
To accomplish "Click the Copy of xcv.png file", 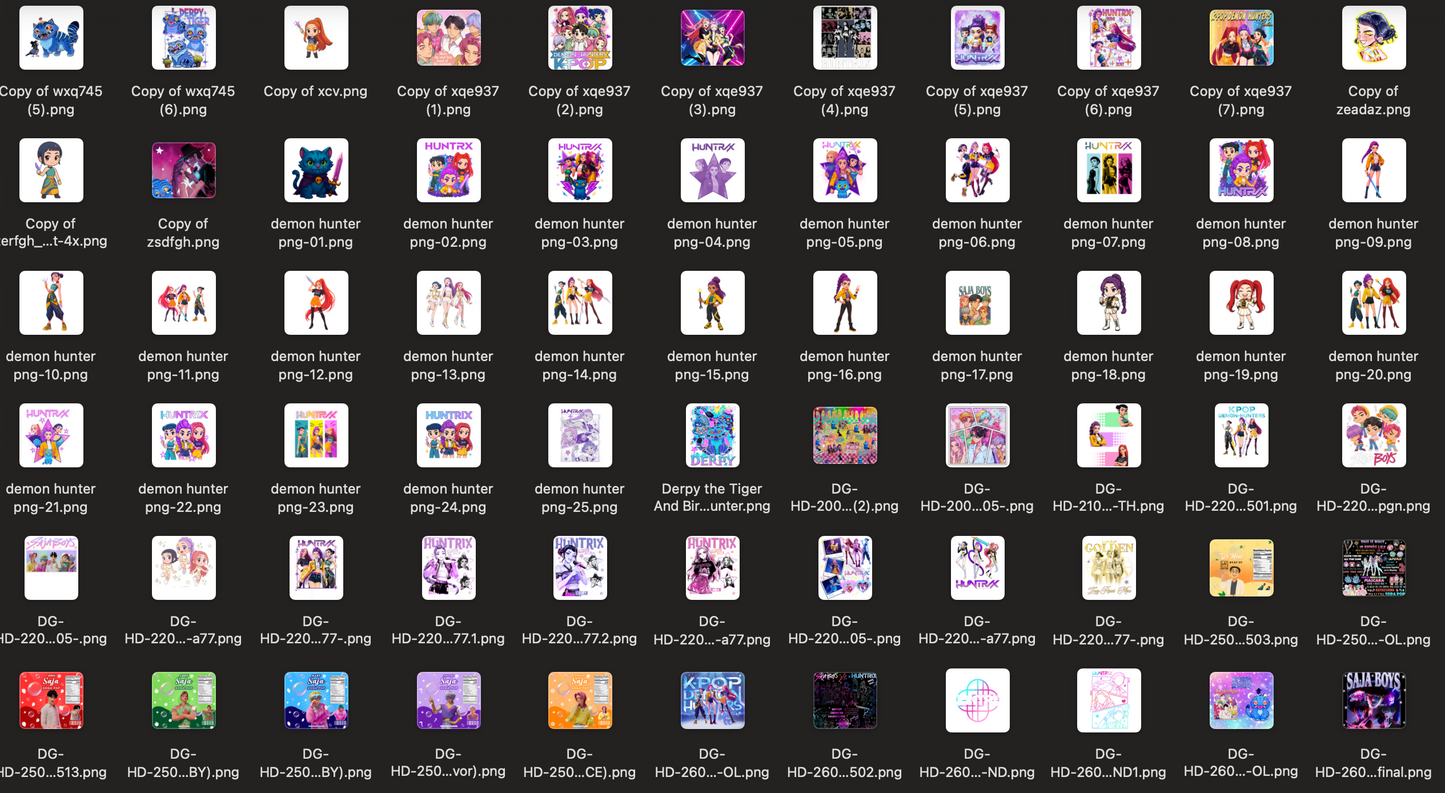I will (316, 37).
